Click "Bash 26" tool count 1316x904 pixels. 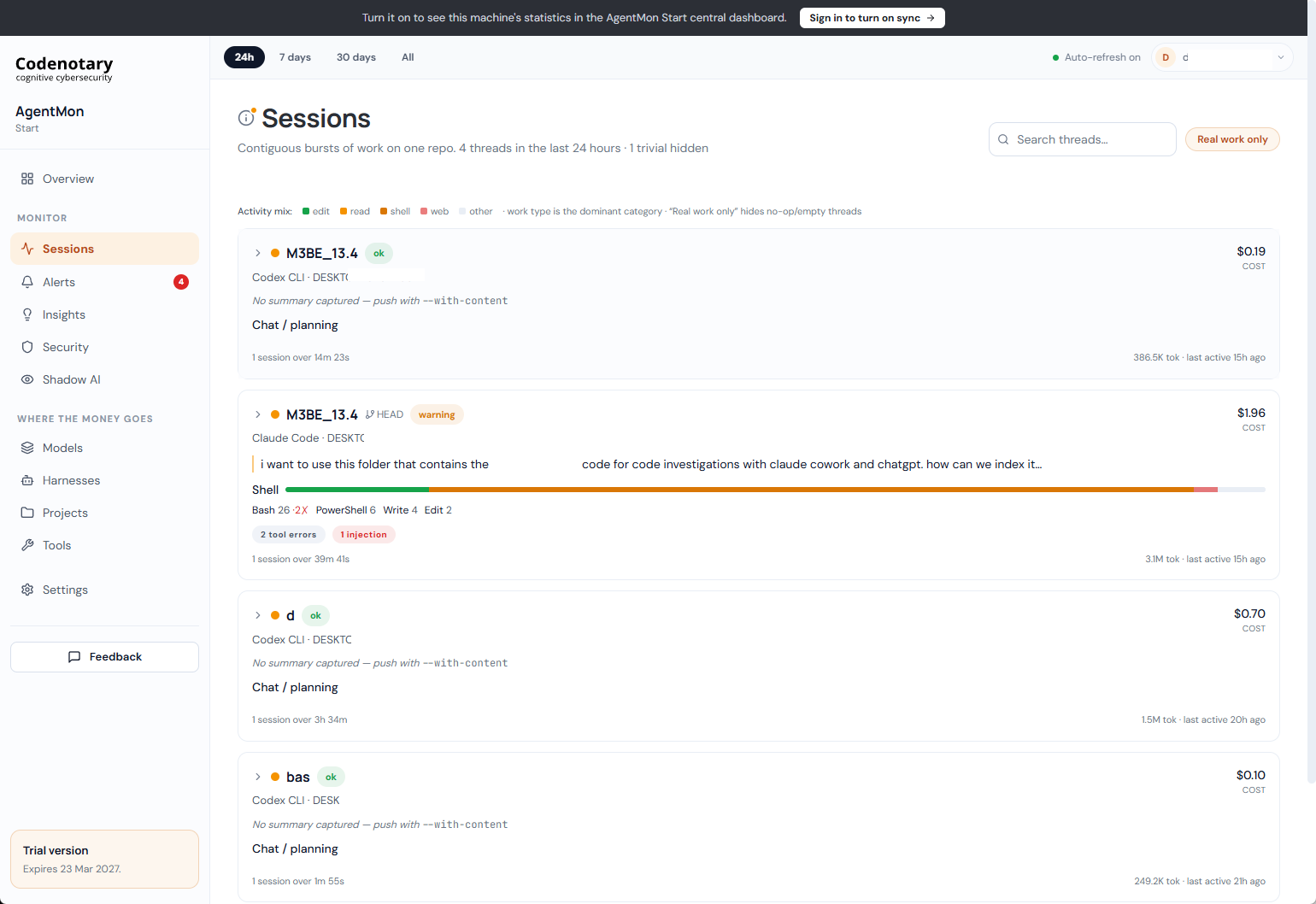(271, 510)
